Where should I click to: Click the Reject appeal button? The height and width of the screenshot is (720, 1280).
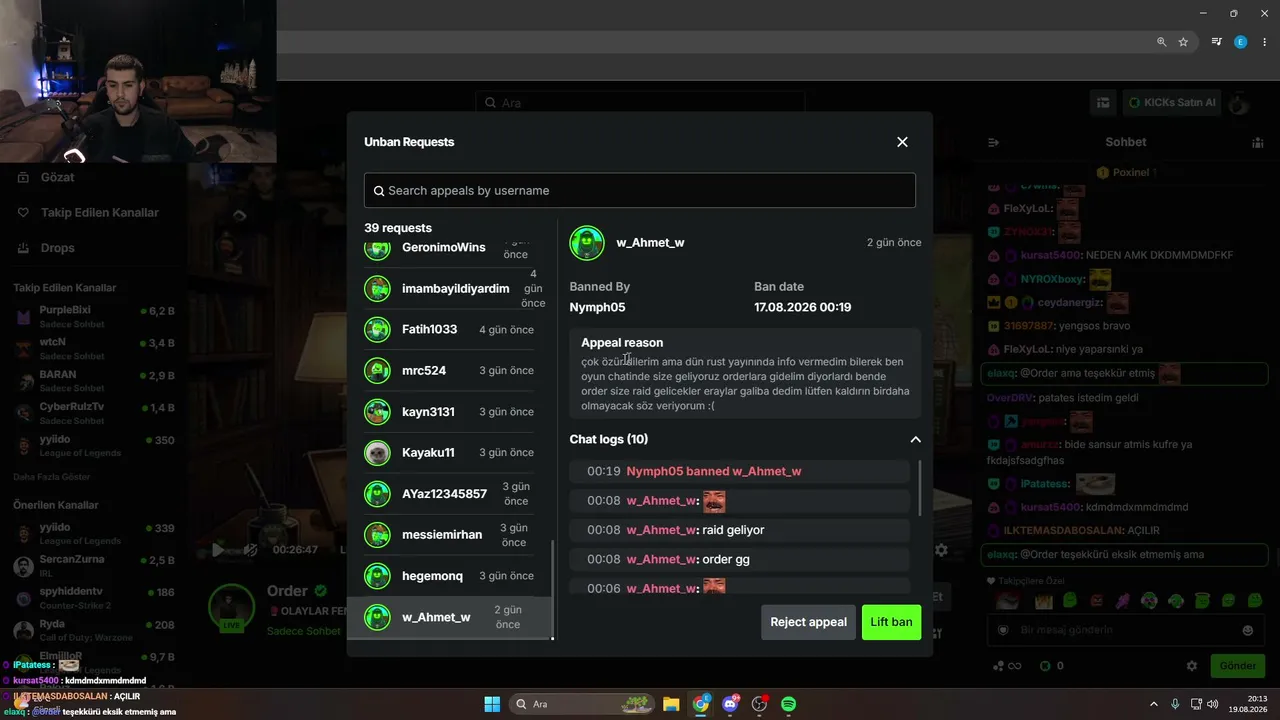click(808, 622)
